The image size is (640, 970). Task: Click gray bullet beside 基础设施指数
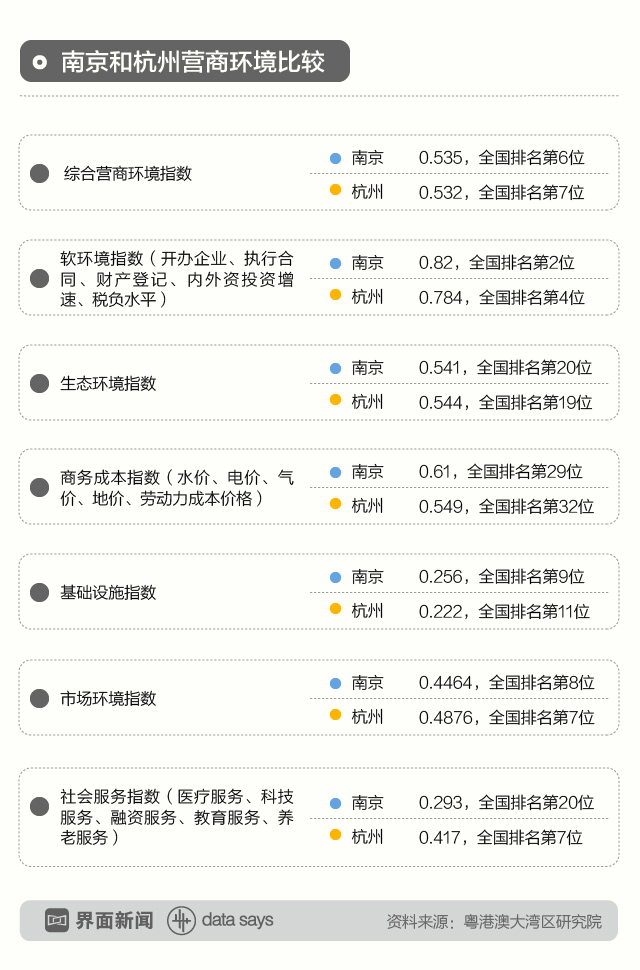[40, 592]
